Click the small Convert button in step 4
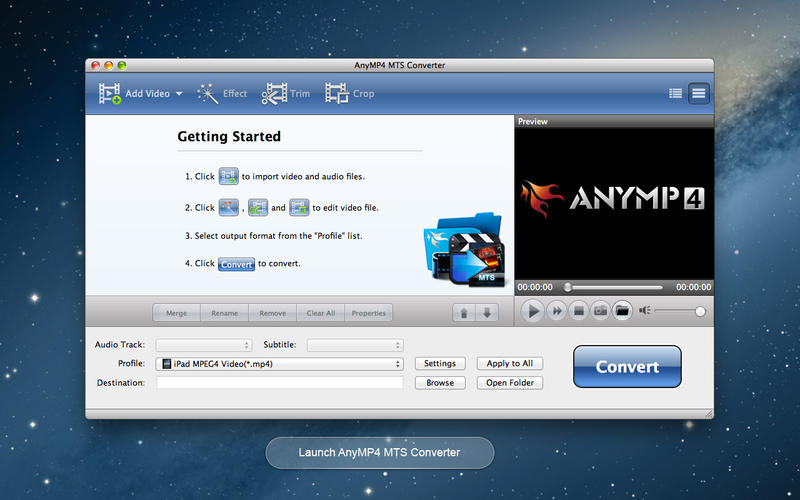800x500 pixels. pyautogui.click(x=236, y=264)
